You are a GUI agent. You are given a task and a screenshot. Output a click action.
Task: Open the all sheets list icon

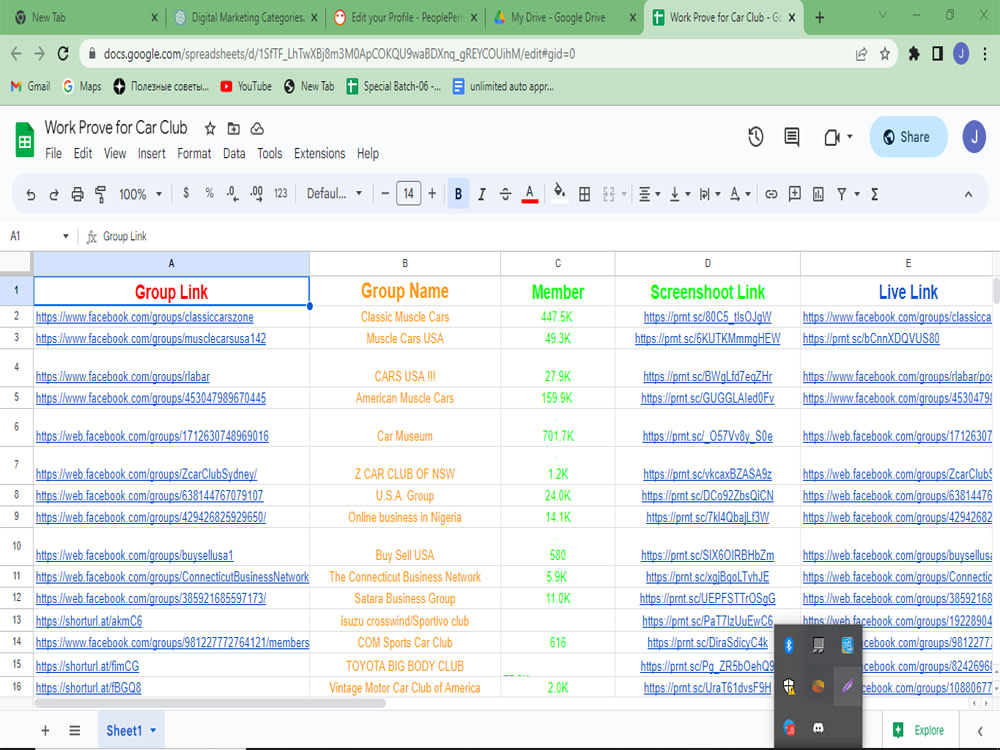(75, 730)
